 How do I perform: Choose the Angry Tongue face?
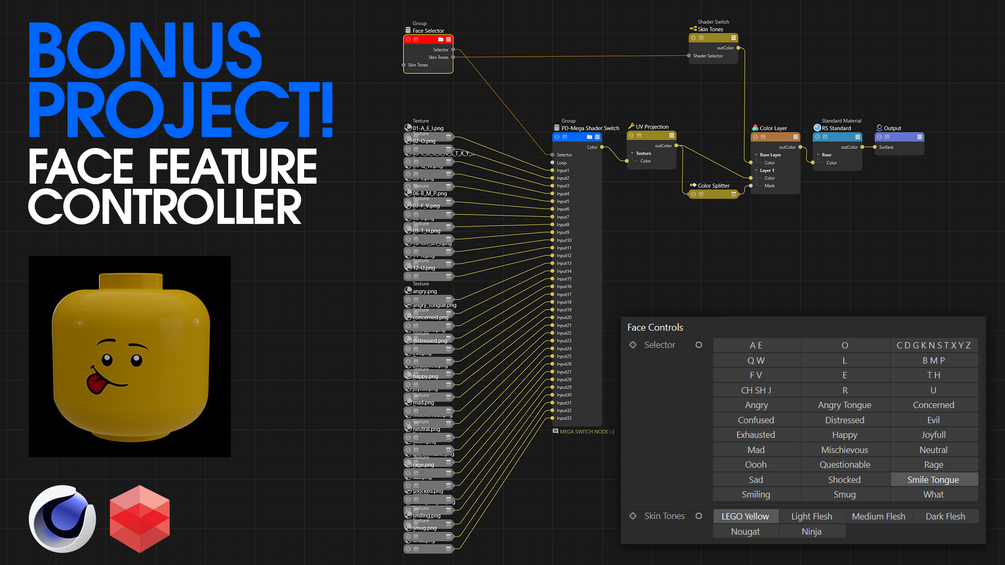[x=845, y=405]
